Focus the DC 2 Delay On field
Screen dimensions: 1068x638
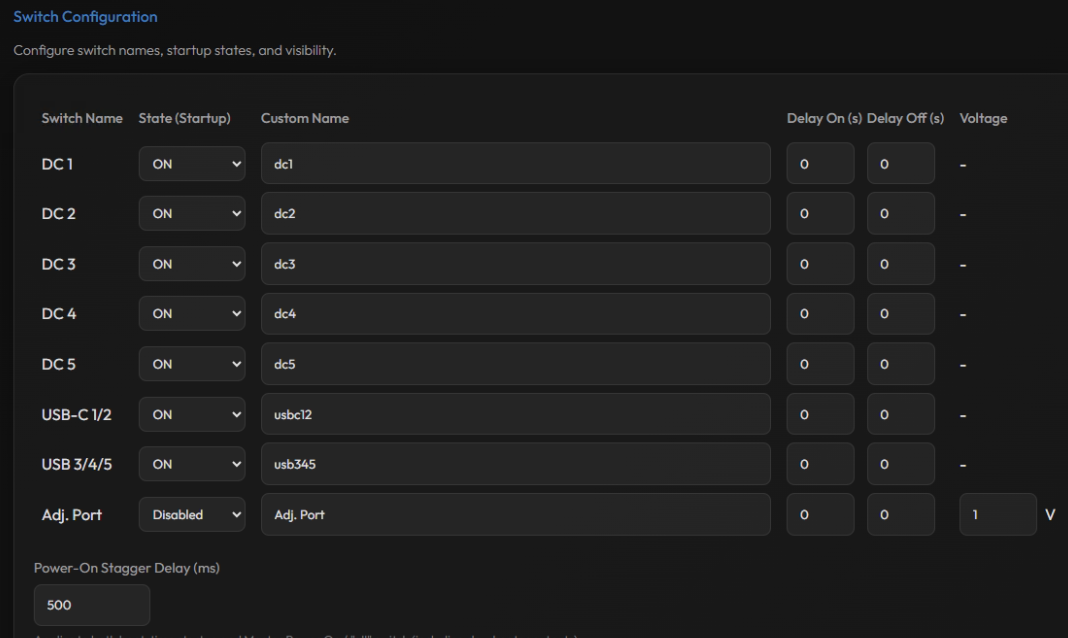[820, 213]
